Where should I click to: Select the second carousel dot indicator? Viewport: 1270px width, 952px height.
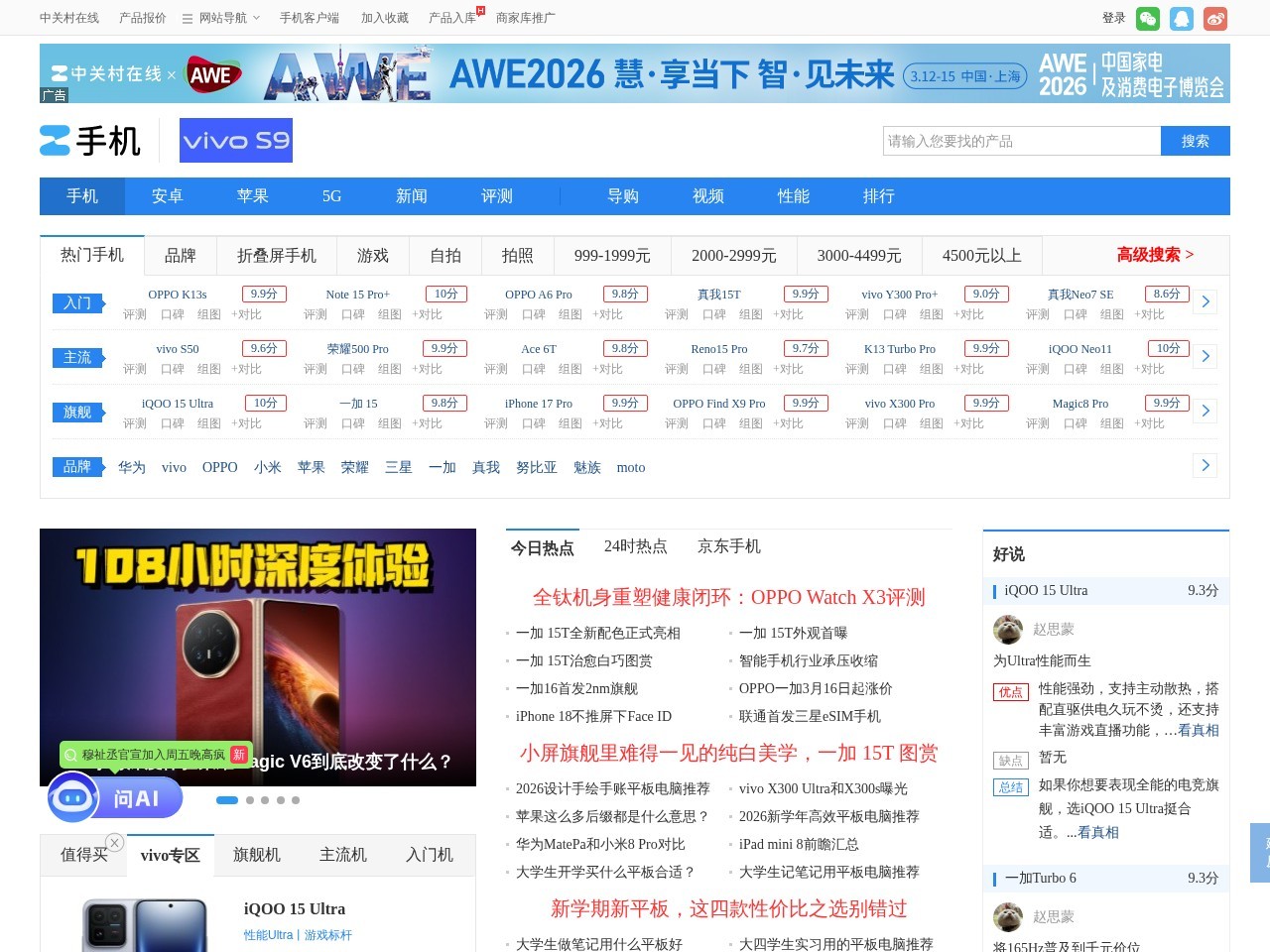click(250, 799)
